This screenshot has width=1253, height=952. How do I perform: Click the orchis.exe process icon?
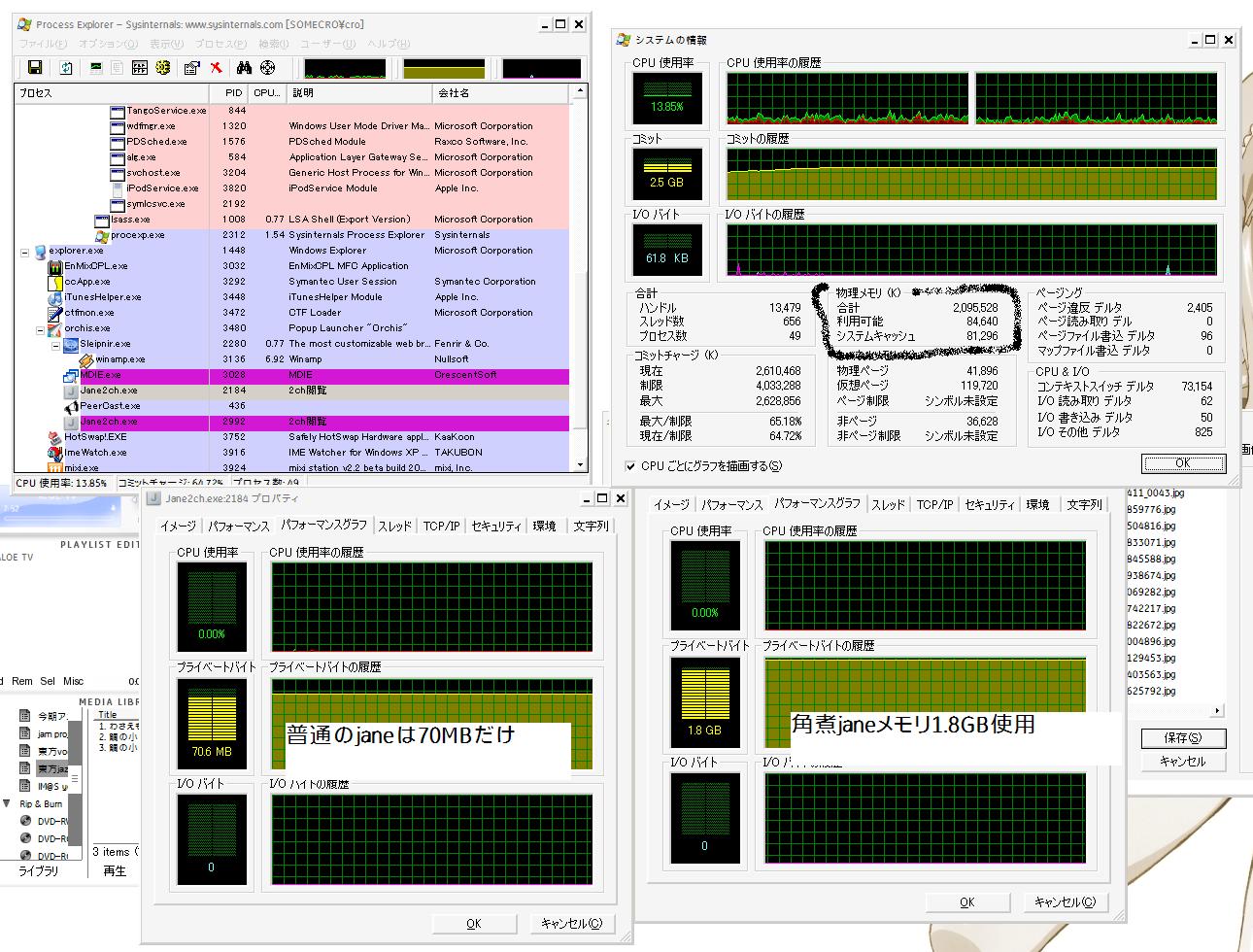(x=56, y=328)
